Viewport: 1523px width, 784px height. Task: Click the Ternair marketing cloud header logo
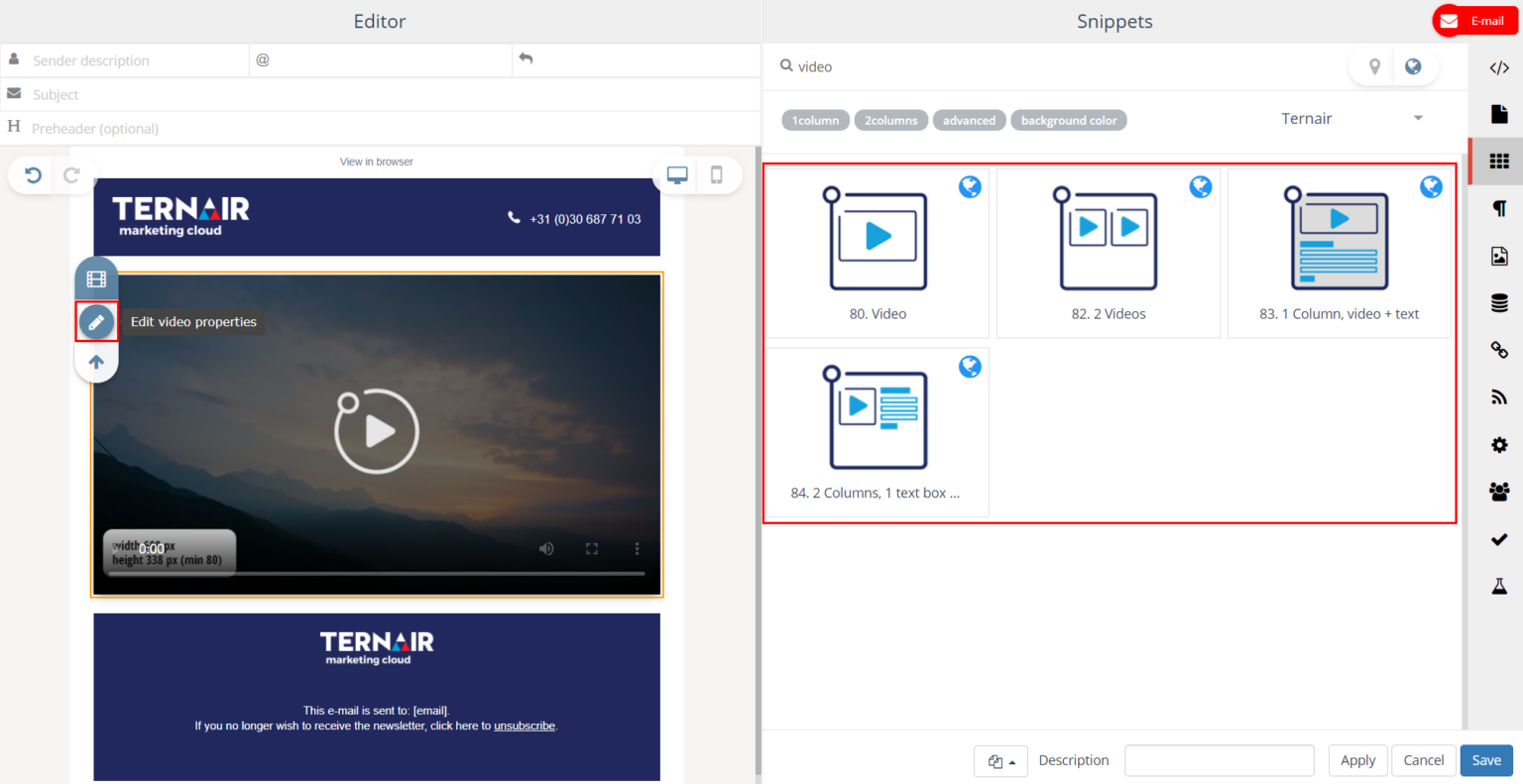(x=180, y=216)
